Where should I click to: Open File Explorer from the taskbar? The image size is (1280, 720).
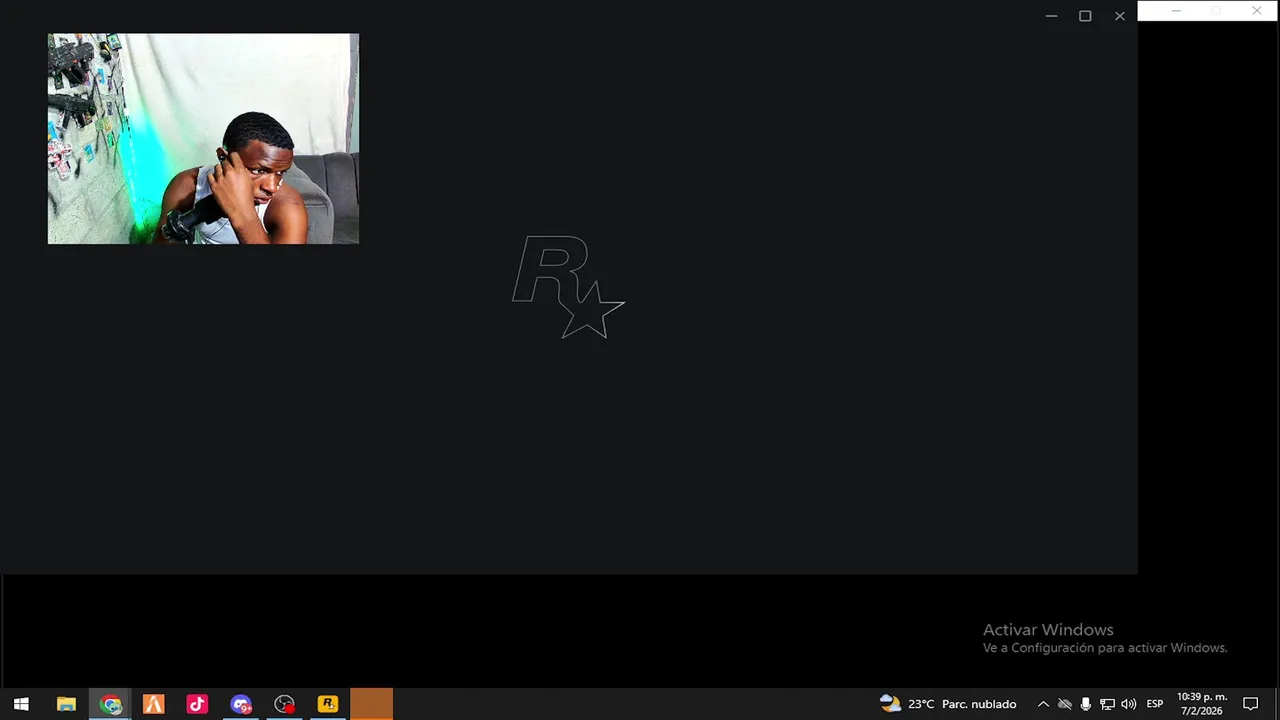click(x=66, y=704)
